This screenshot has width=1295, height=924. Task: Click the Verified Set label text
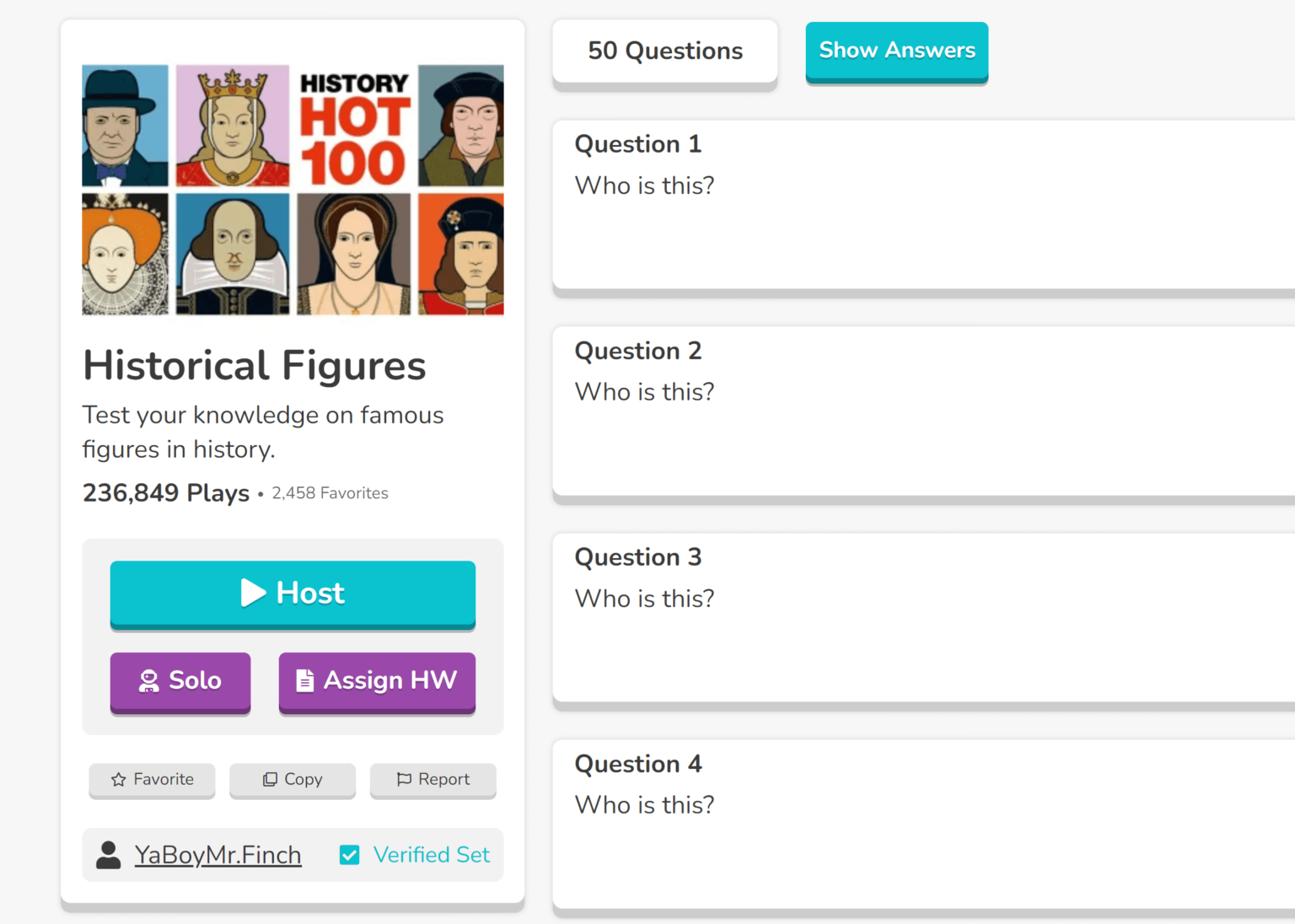(x=431, y=855)
